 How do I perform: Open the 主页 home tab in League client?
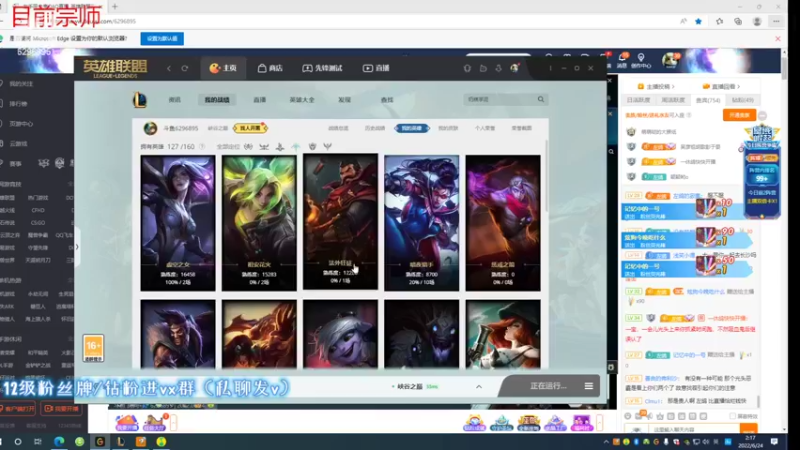point(223,68)
